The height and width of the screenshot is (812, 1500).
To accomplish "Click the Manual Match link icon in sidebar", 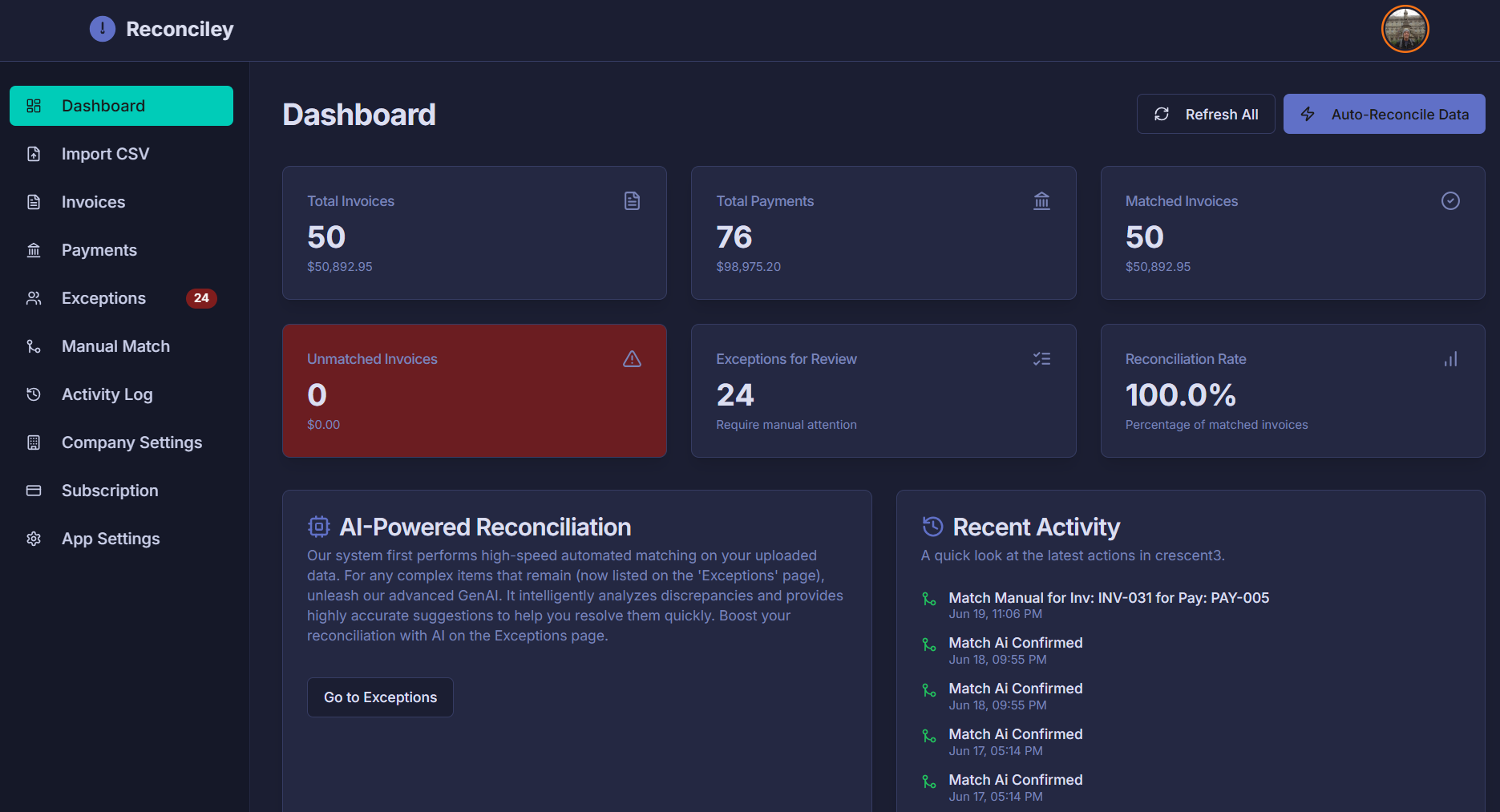I will (x=34, y=345).
